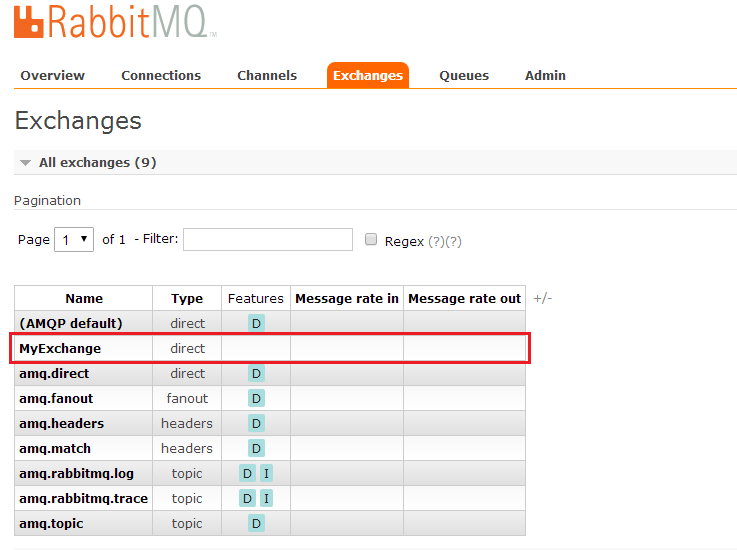Click the D badge for amq.rabbitmq.log
The image size is (737, 550).
247,473
